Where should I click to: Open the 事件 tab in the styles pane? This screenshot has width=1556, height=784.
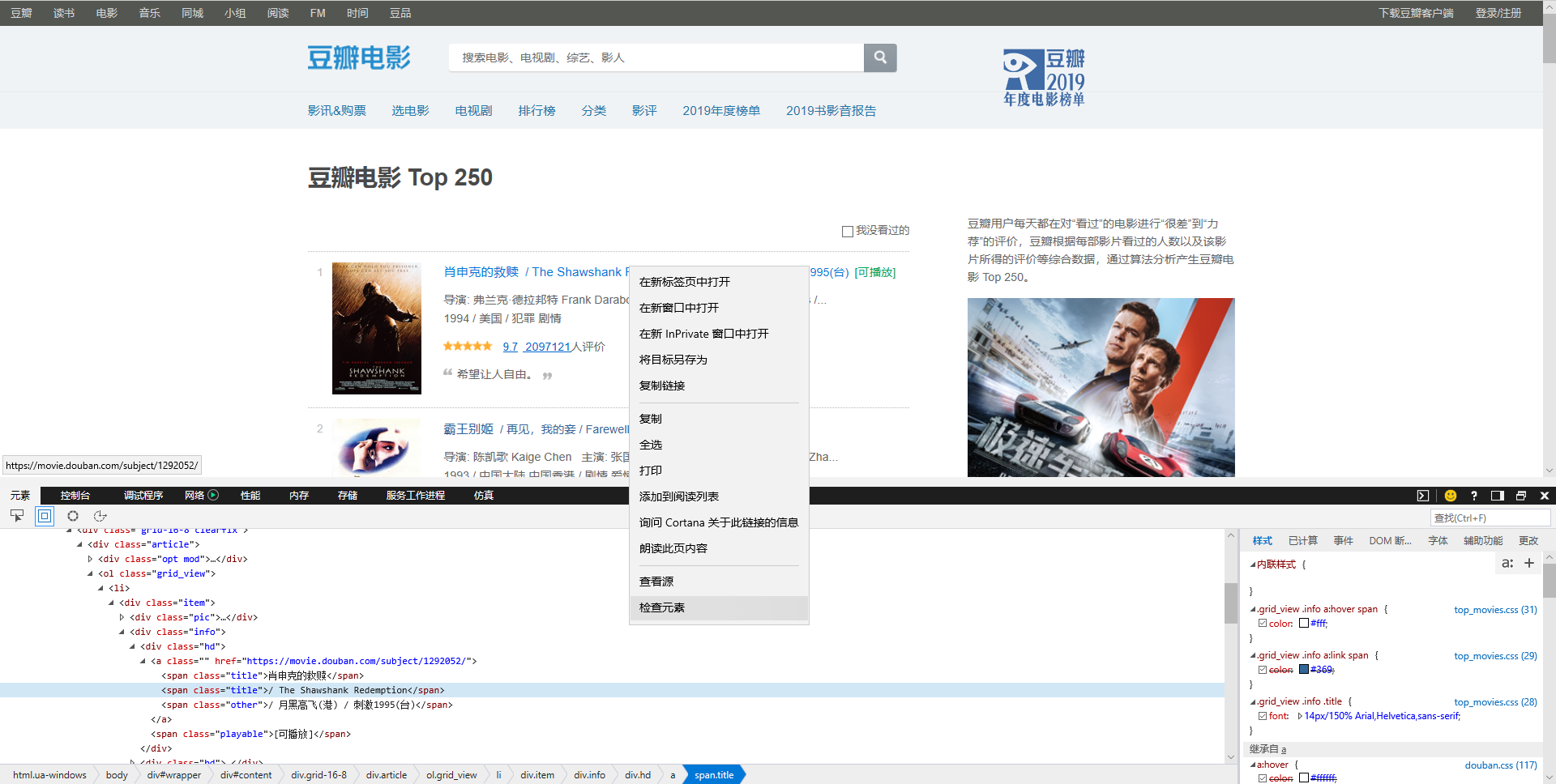[1344, 541]
